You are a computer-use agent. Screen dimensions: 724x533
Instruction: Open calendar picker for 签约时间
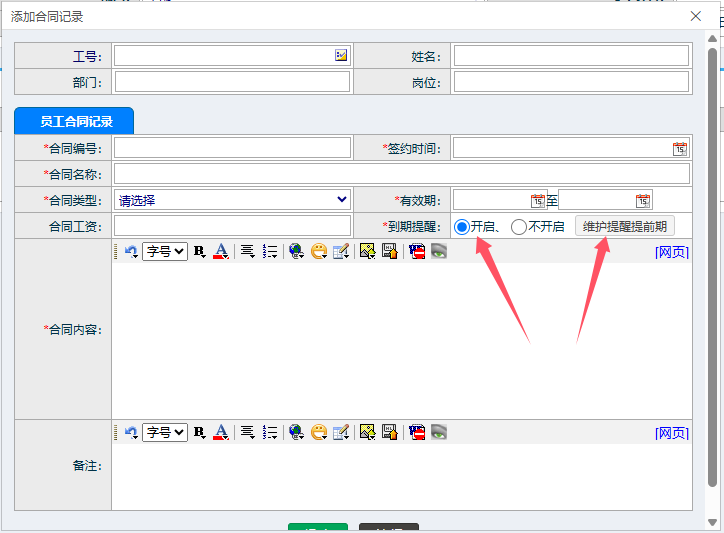click(x=680, y=148)
